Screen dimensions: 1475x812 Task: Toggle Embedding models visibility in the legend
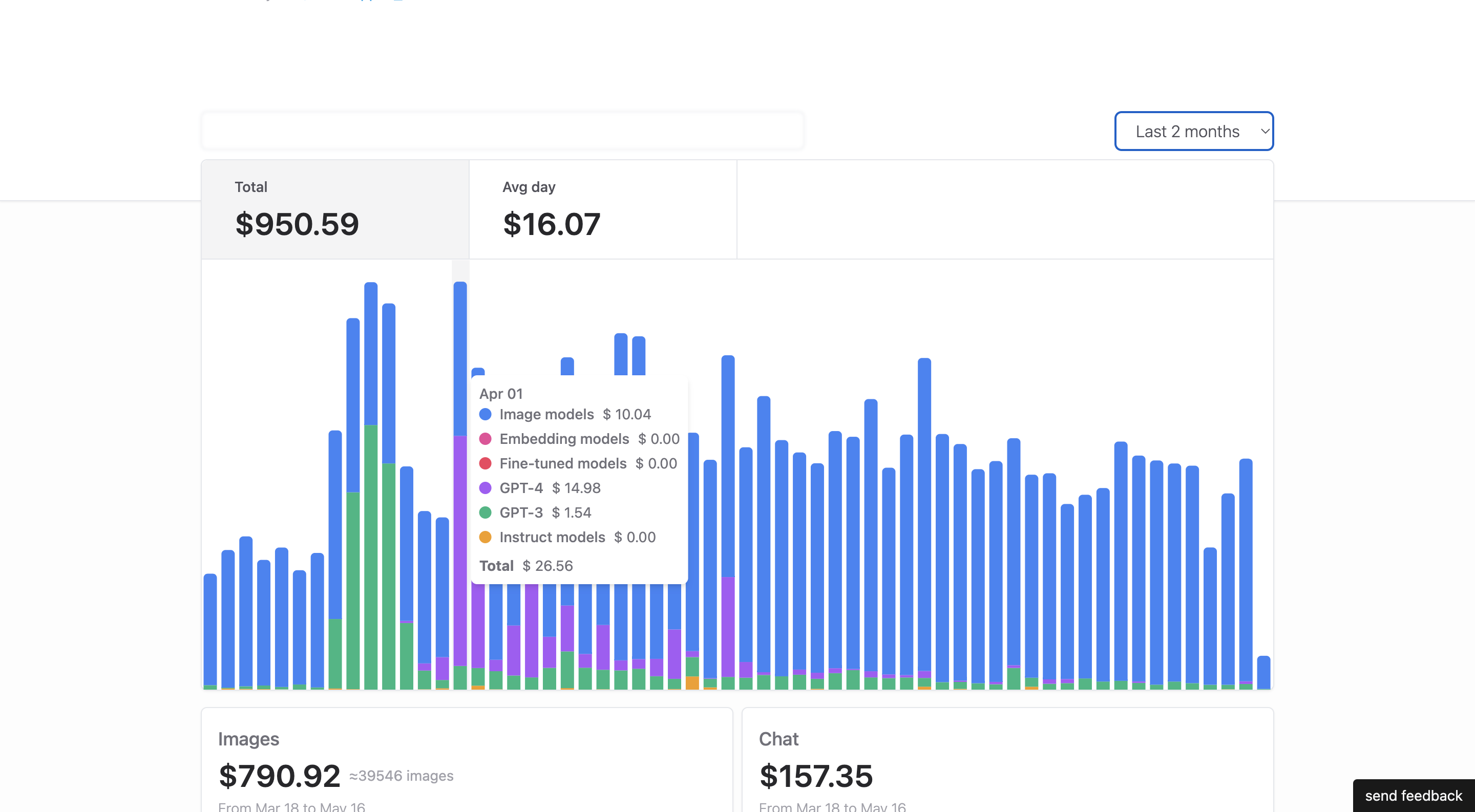pos(564,439)
